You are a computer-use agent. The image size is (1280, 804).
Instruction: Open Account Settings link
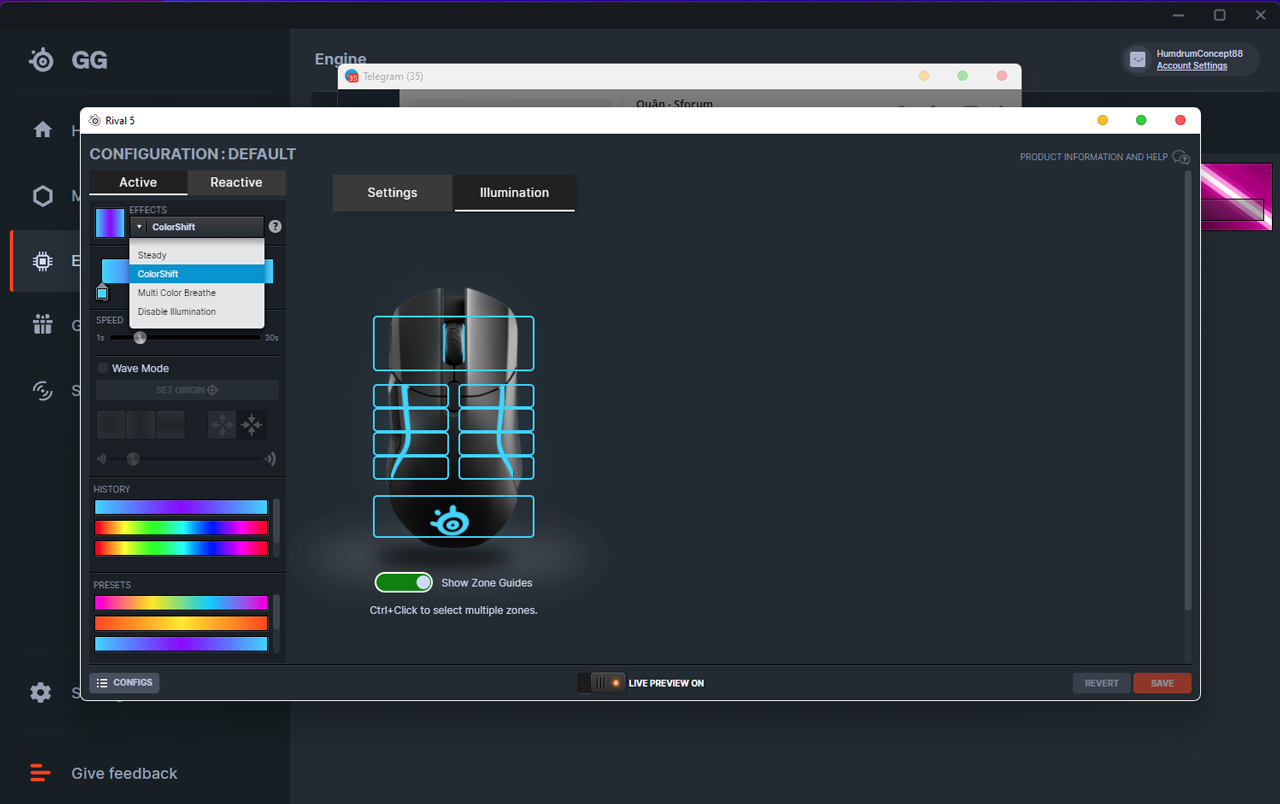click(x=1192, y=66)
